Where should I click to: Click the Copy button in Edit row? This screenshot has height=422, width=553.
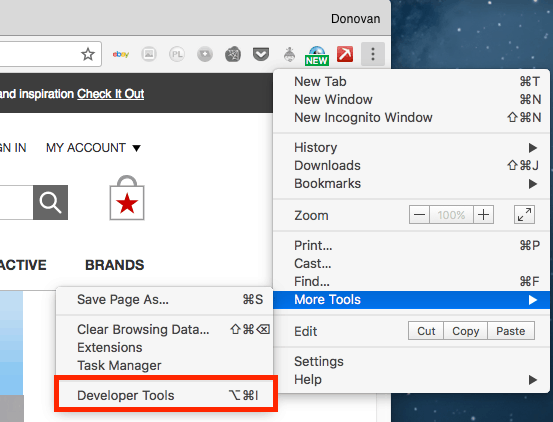(x=466, y=331)
